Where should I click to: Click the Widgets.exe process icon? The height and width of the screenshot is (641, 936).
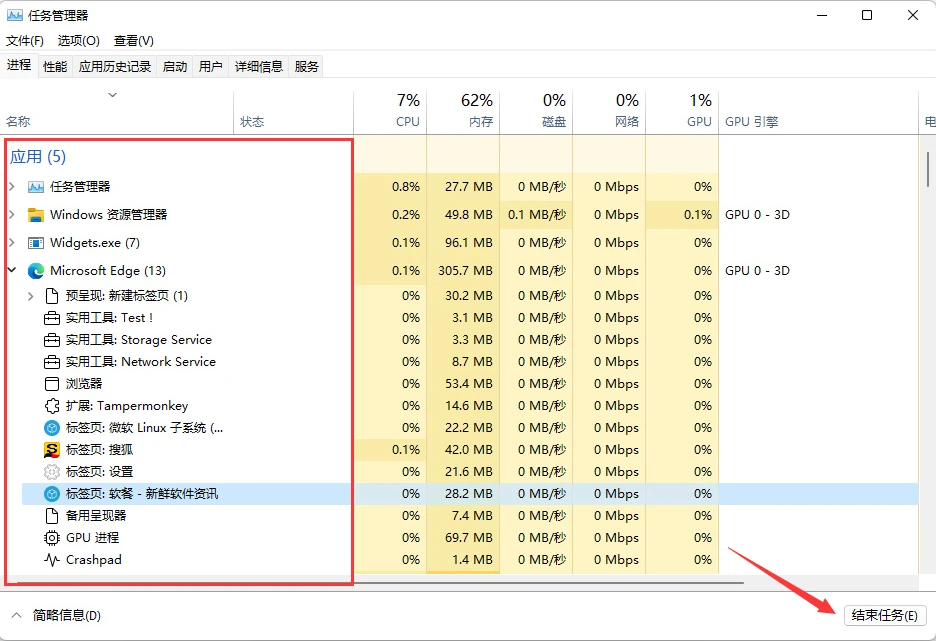point(36,243)
